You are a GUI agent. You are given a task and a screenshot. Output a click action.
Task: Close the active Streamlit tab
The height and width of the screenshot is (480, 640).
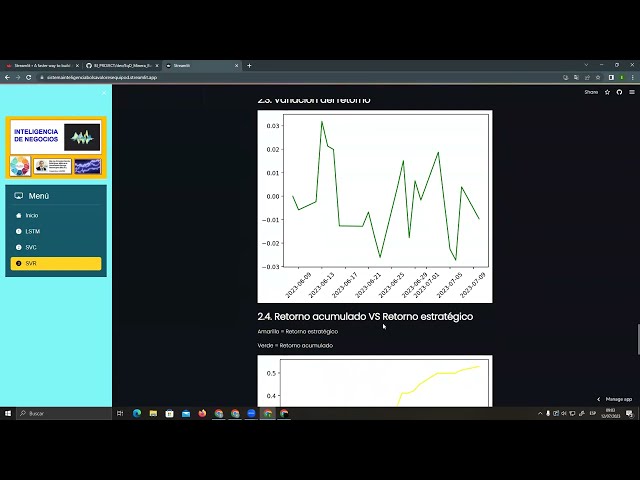coord(236,65)
